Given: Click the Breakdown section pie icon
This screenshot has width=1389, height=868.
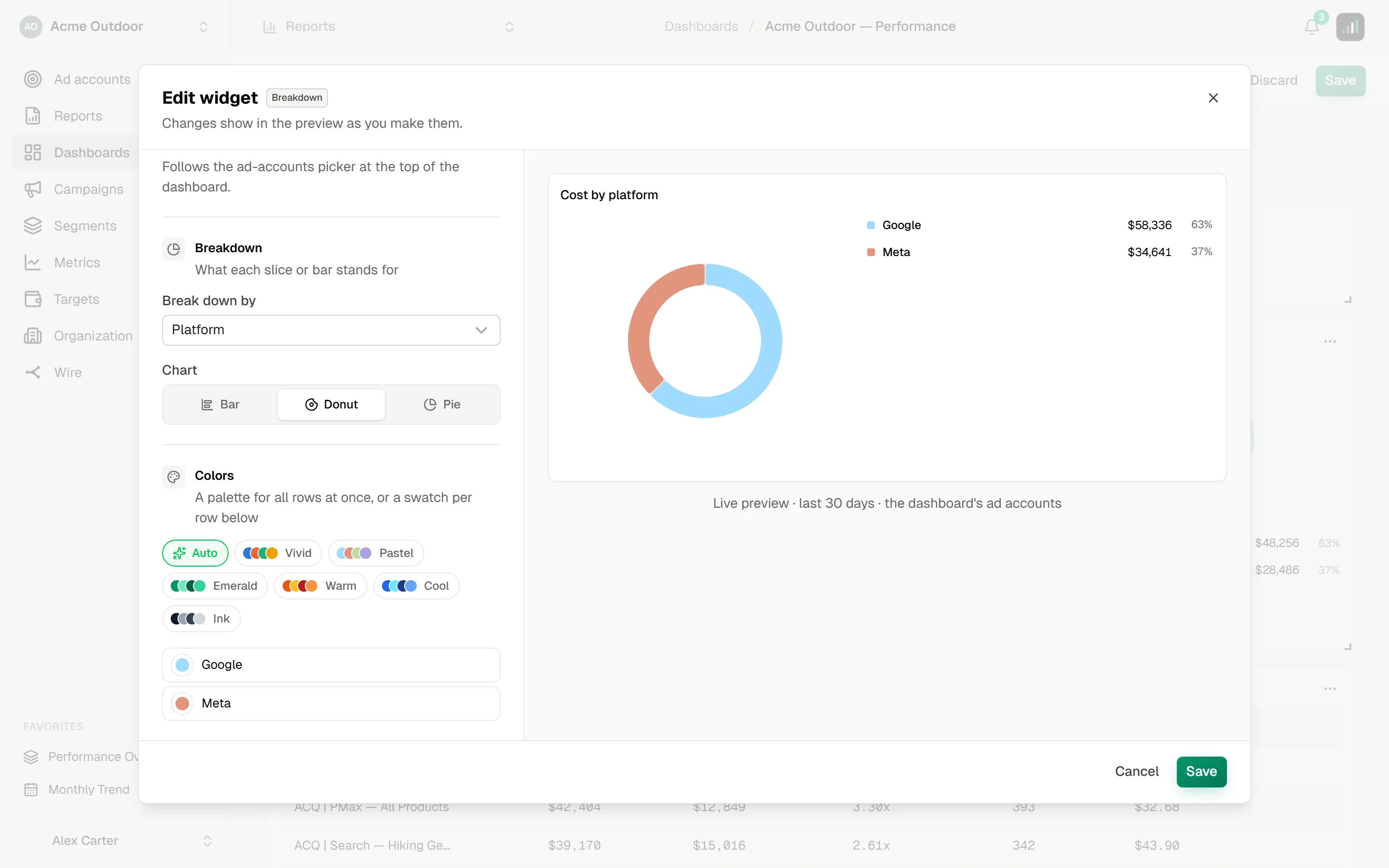Looking at the screenshot, I should [x=173, y=249].
